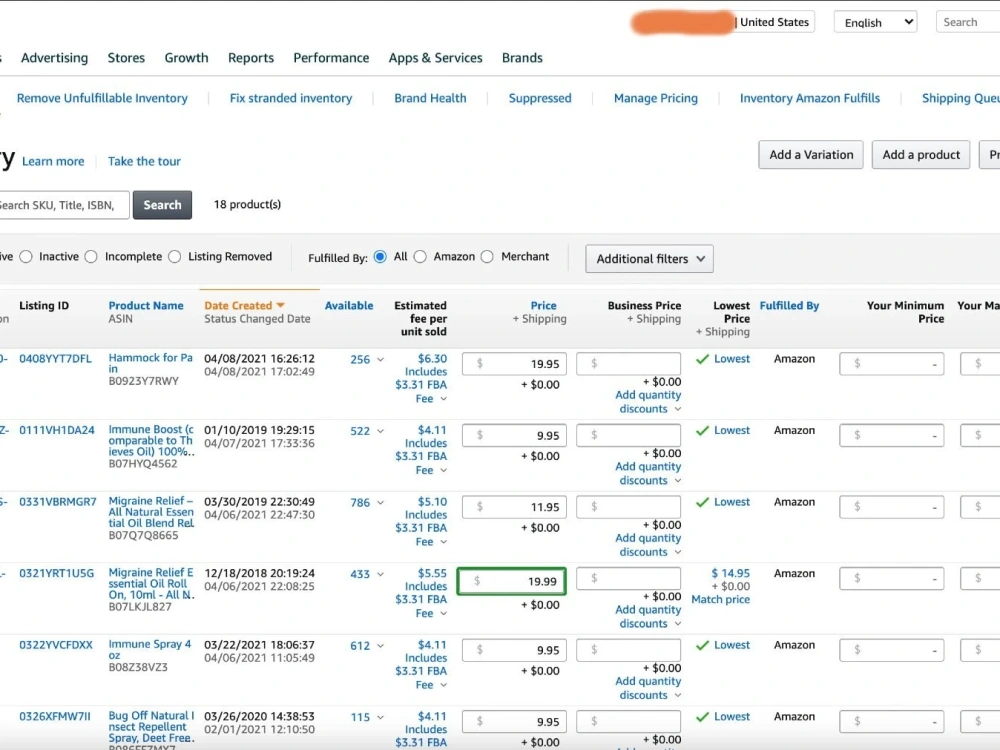Viewport: 1000px width, 750px height.
Task: Sort by Fulfilled By column header
Action: pos(789,305)
